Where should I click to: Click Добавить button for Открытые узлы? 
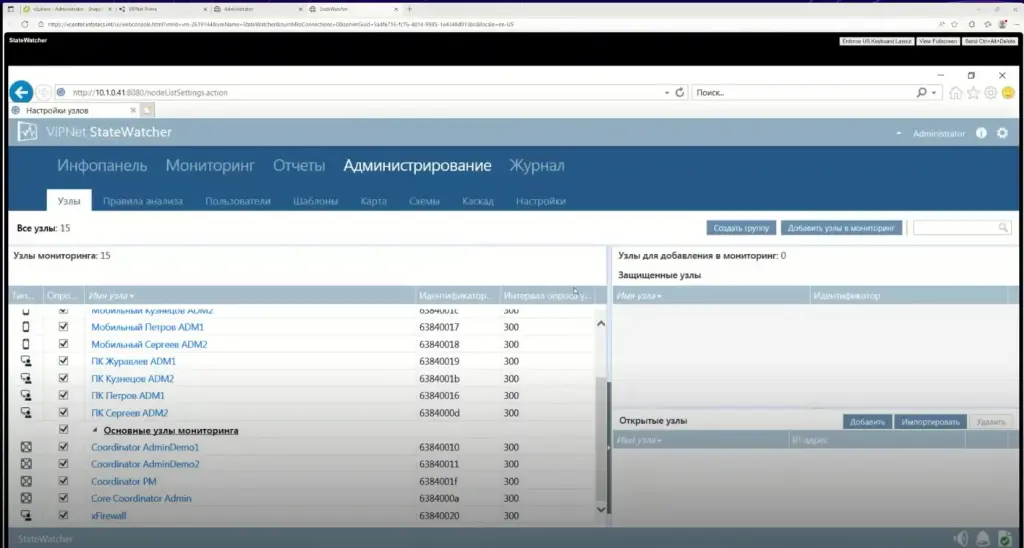pos(867,422)
